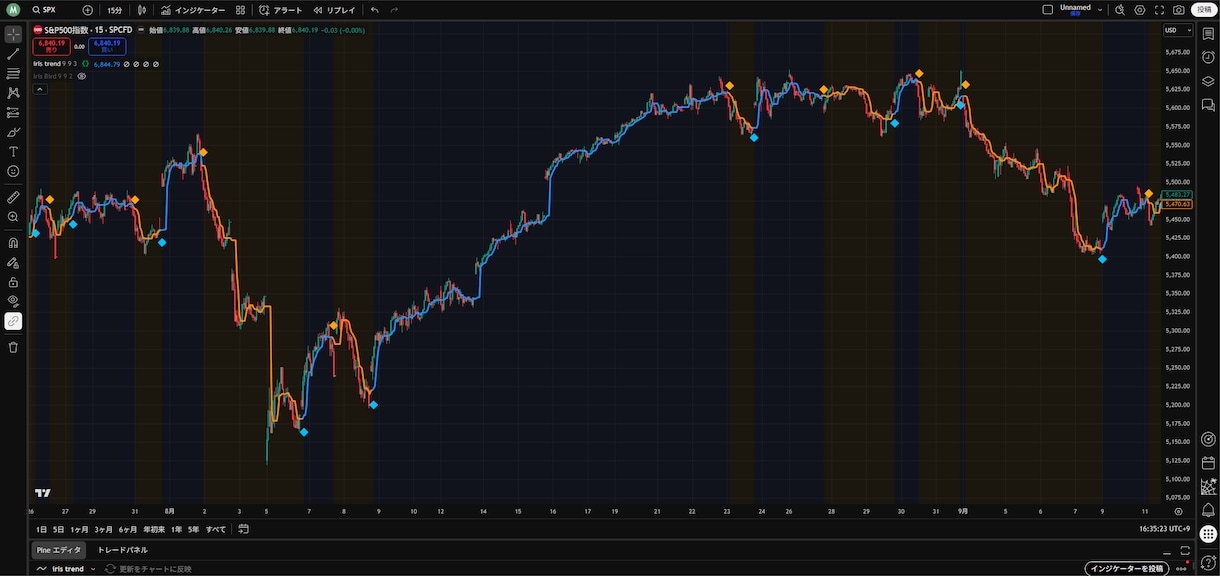Click the blue 買い buy button
The image size is (1220, 576).
pyautogui.click(x=106, y=46)
